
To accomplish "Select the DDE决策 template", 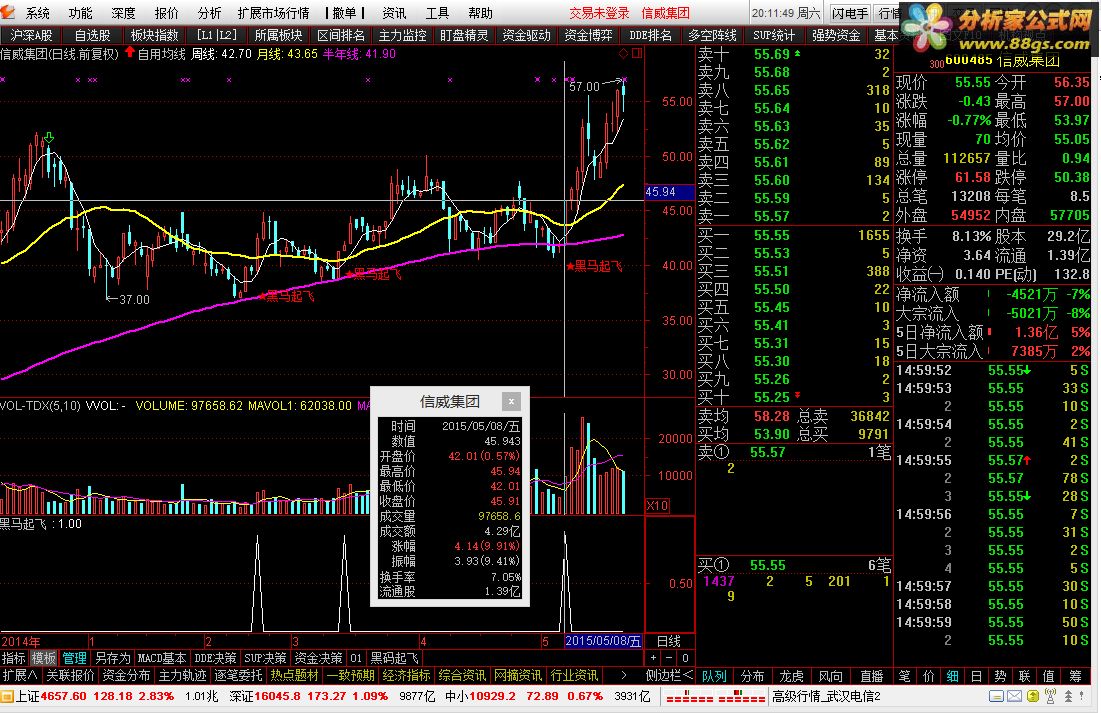I will (215, 658).
